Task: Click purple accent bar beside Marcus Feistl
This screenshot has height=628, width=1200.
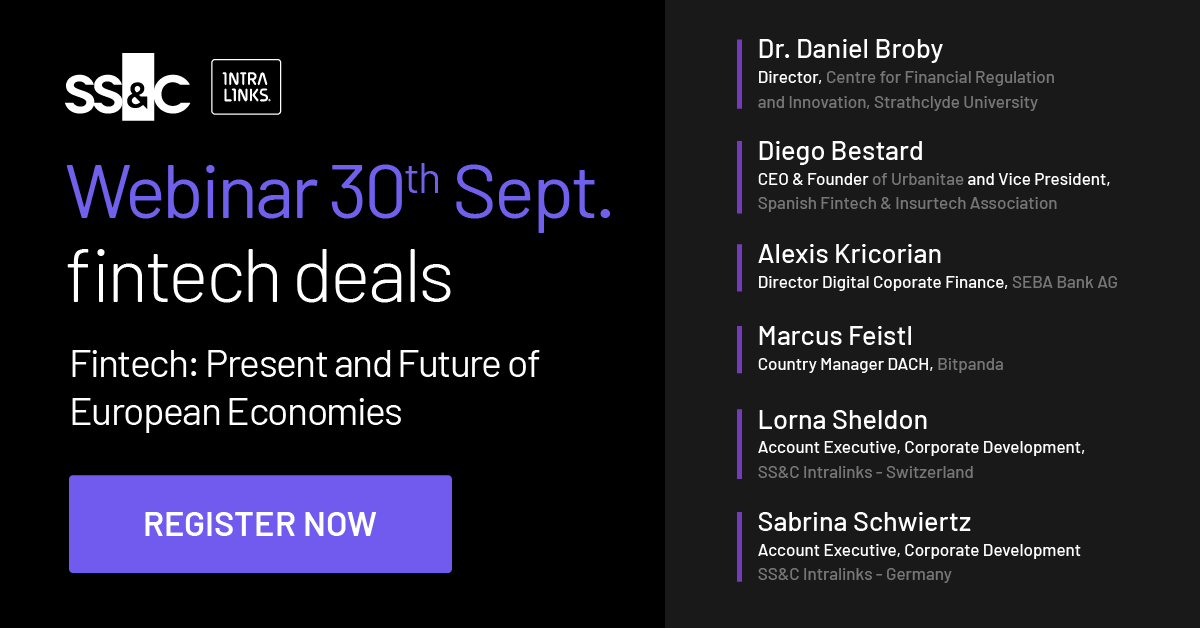Action: 739,349
